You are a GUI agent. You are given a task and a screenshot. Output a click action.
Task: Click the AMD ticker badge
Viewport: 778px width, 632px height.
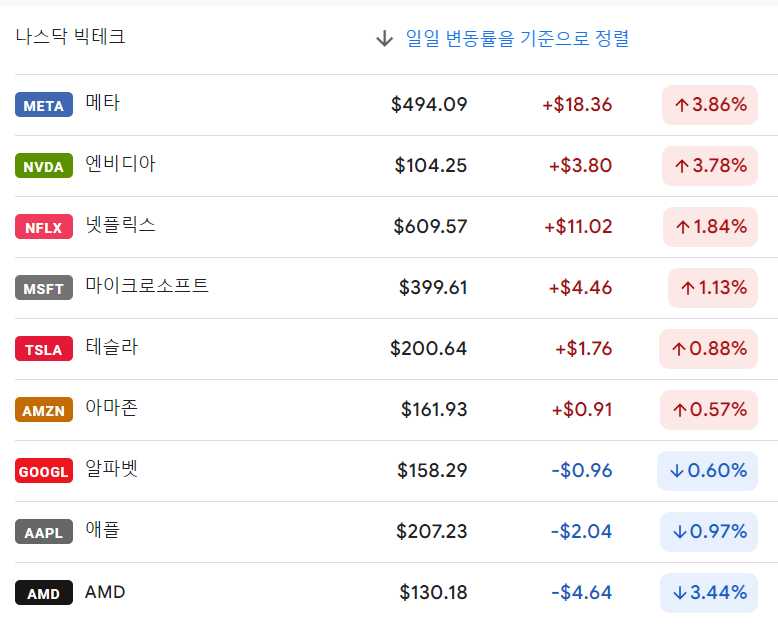pyautogui.click(x=44, y=593)
